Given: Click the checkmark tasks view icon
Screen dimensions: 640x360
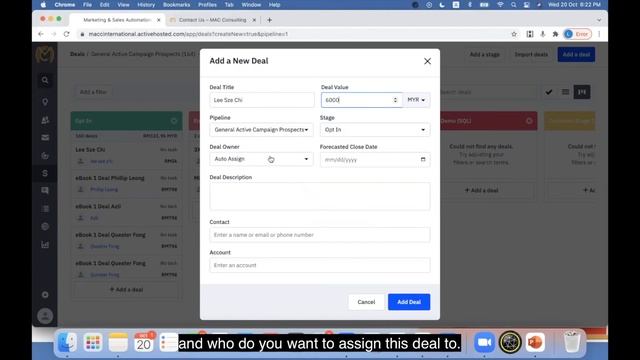Looking at the screenshot, I should point(549,92).
